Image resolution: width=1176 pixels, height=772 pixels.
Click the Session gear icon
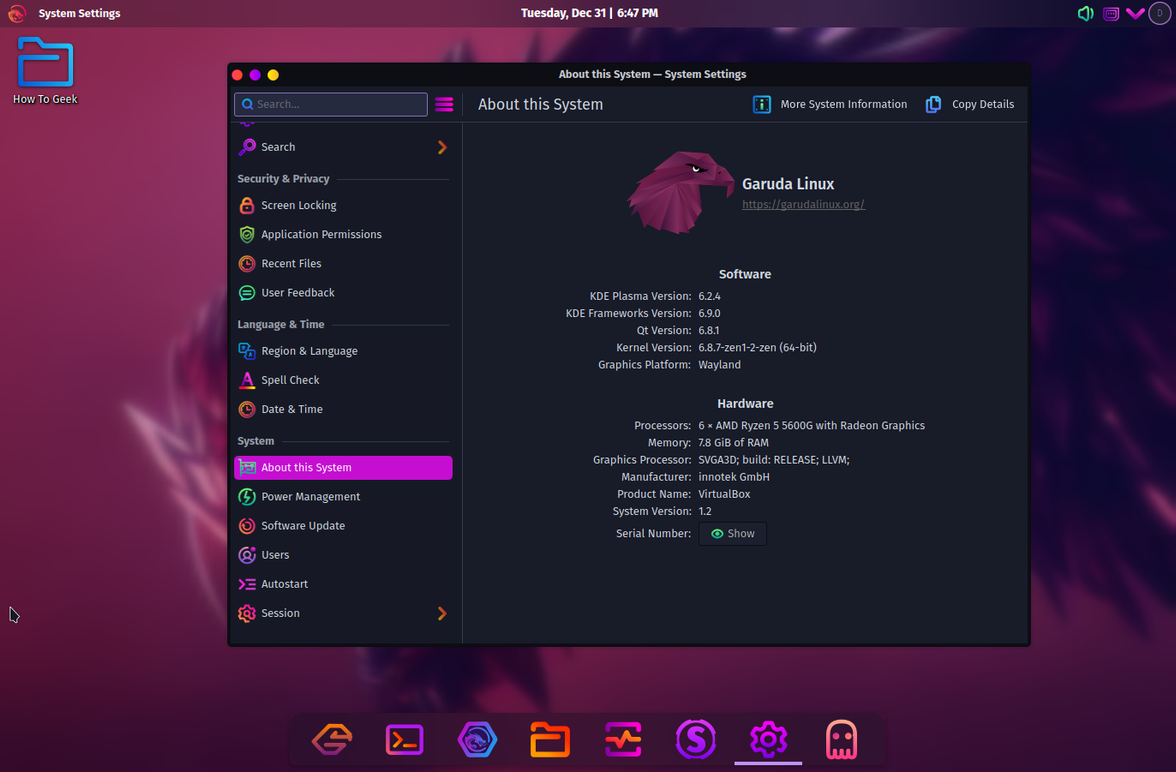(247, 613)
